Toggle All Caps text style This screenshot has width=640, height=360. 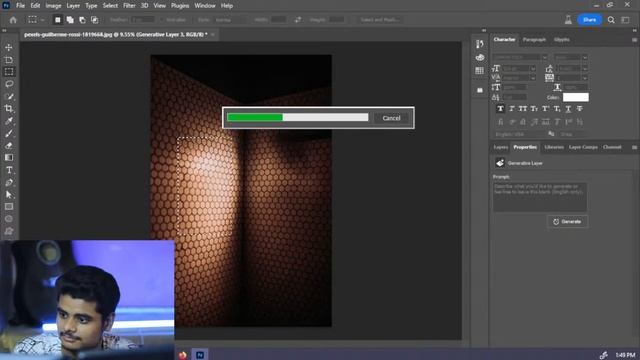click(x=523, y=109)
